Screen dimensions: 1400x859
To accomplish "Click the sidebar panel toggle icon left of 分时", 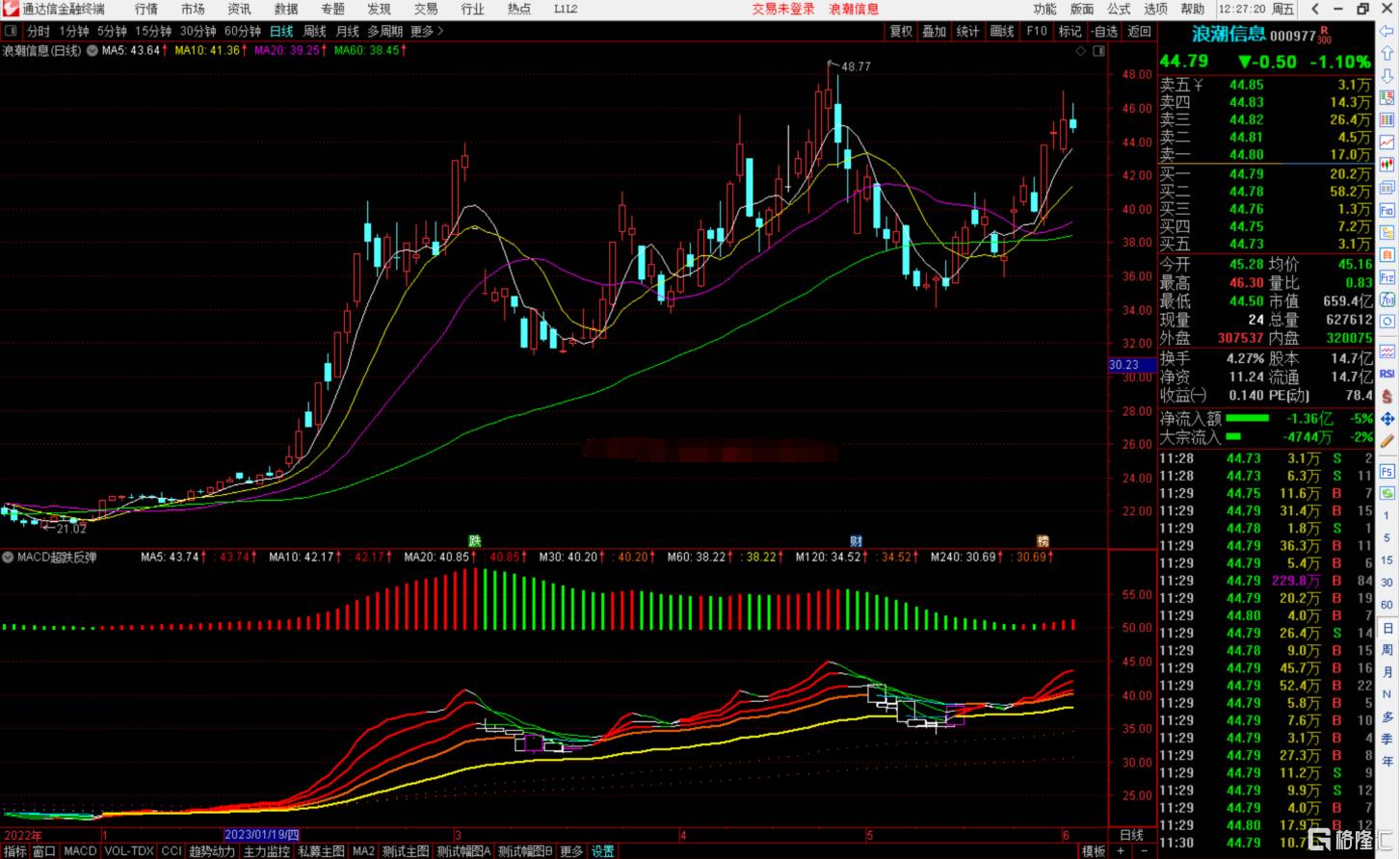I will (11, 31).
